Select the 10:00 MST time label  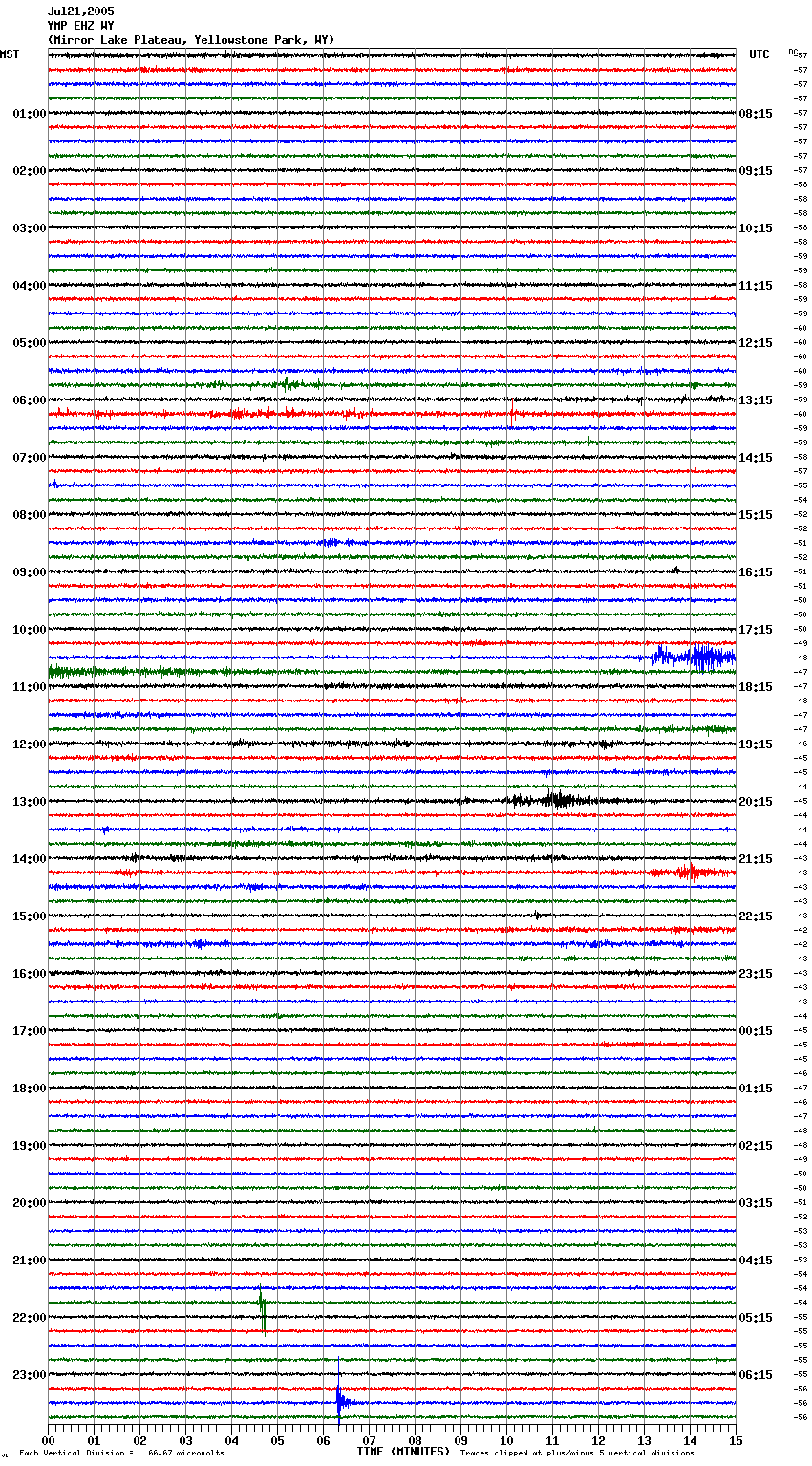[x=30, y=630]
